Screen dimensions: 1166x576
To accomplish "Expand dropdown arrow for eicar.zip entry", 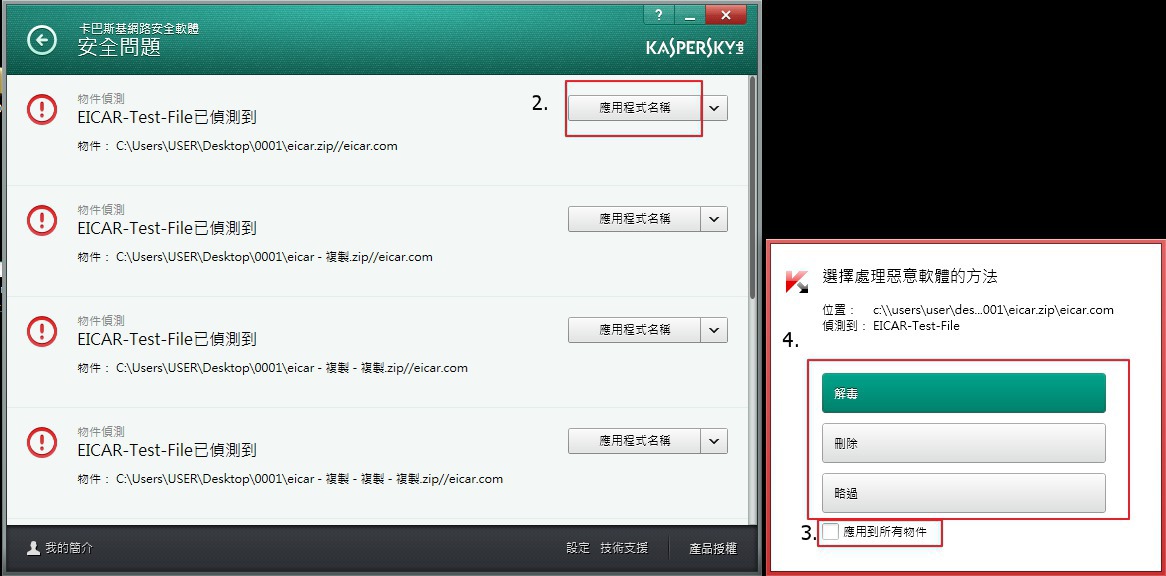I will tap(714, 108).
